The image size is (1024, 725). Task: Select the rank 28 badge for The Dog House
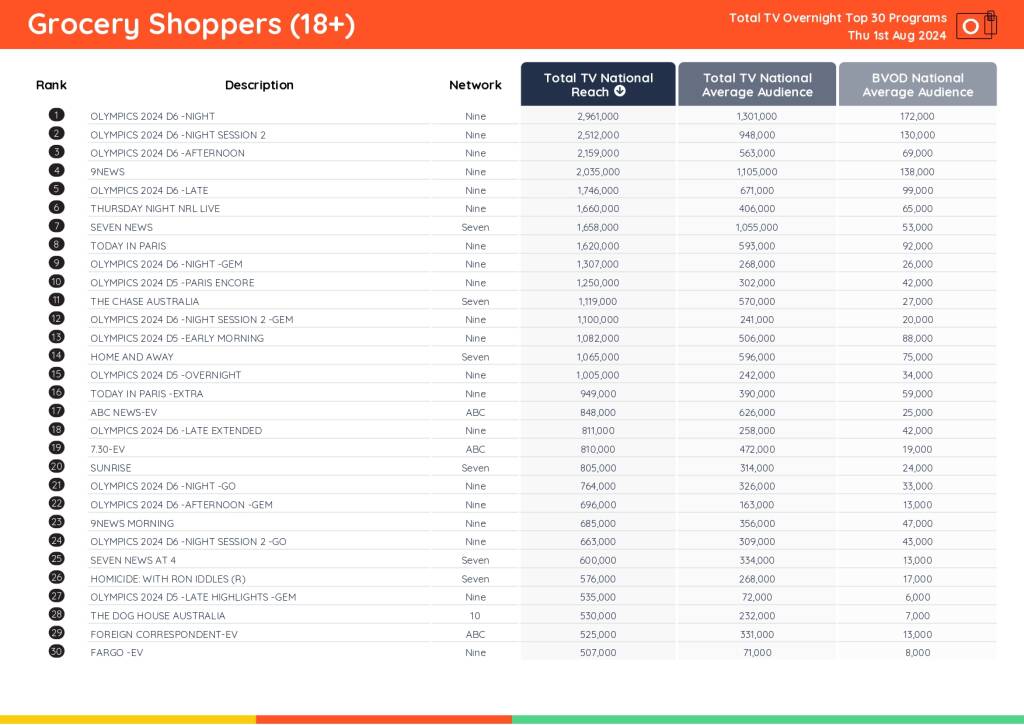tap(56, 614)
